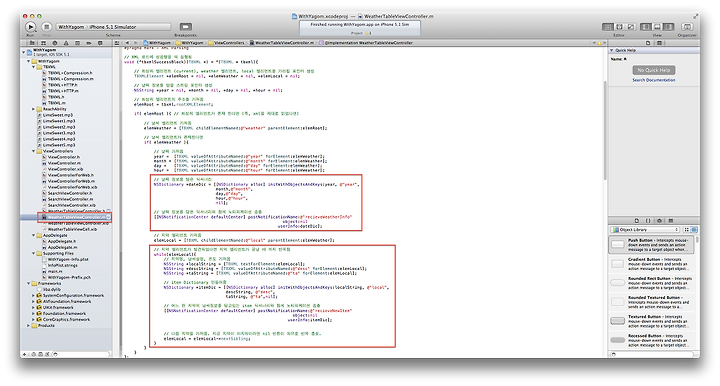Viewport: 720px width, 386px height.
Task: Select main.m file
Action: [51, 271]
